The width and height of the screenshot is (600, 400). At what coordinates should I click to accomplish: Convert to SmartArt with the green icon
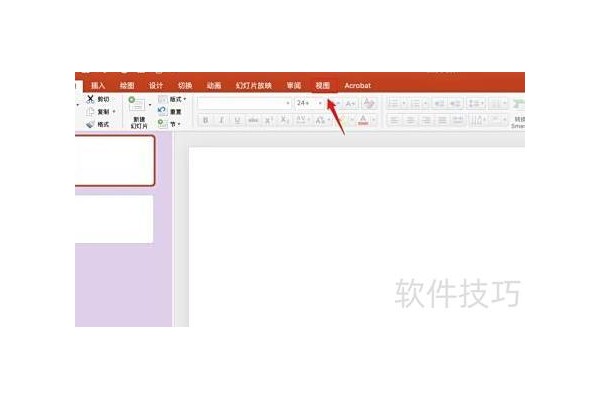click(518, 104)
